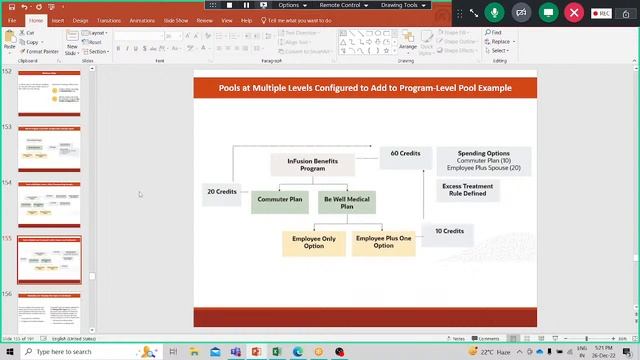Click the green screen share button

548,13
